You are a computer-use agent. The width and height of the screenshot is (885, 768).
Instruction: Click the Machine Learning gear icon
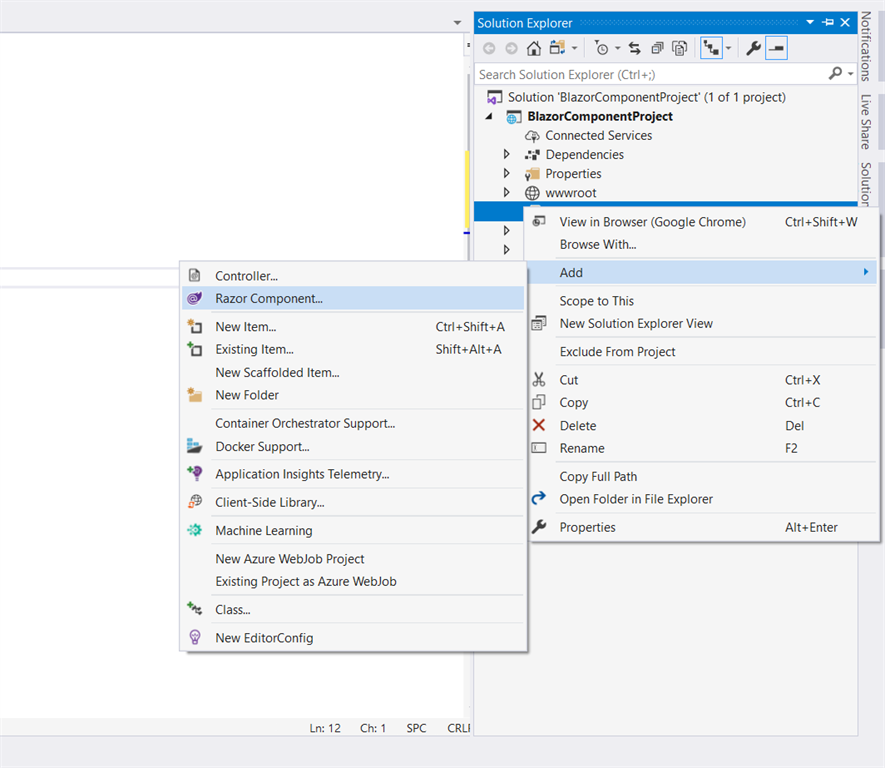click(x=195, y=530)
